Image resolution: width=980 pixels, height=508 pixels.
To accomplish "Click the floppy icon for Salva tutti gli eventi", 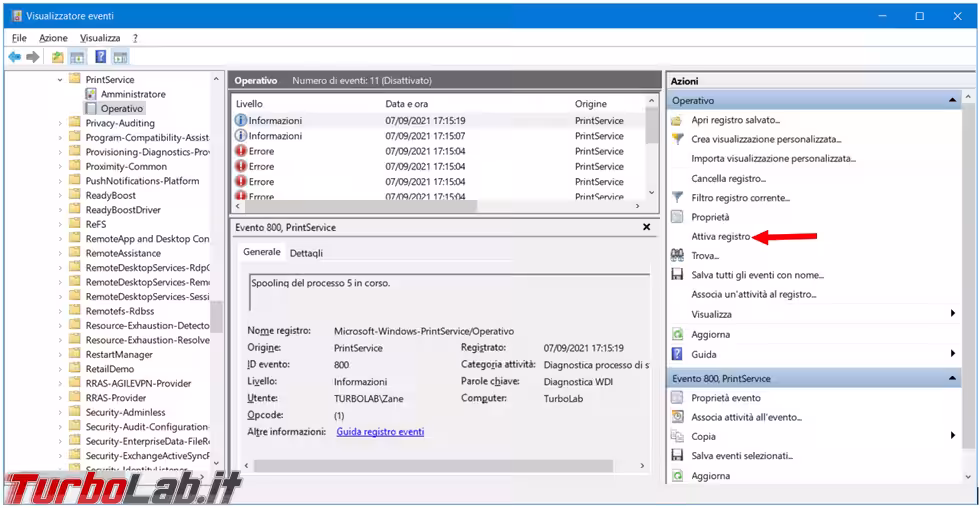I will pos(677,275).
